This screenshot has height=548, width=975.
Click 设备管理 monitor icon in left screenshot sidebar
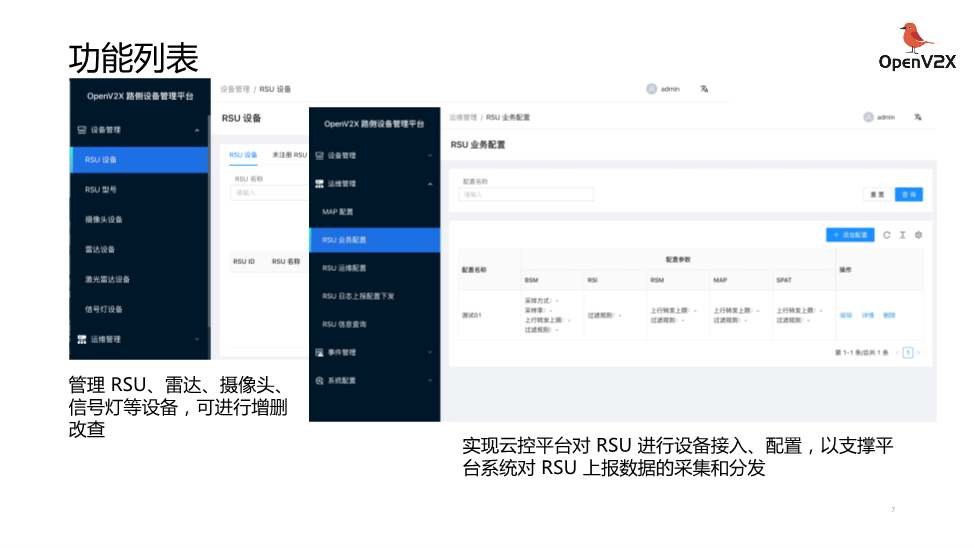point(81,130)
